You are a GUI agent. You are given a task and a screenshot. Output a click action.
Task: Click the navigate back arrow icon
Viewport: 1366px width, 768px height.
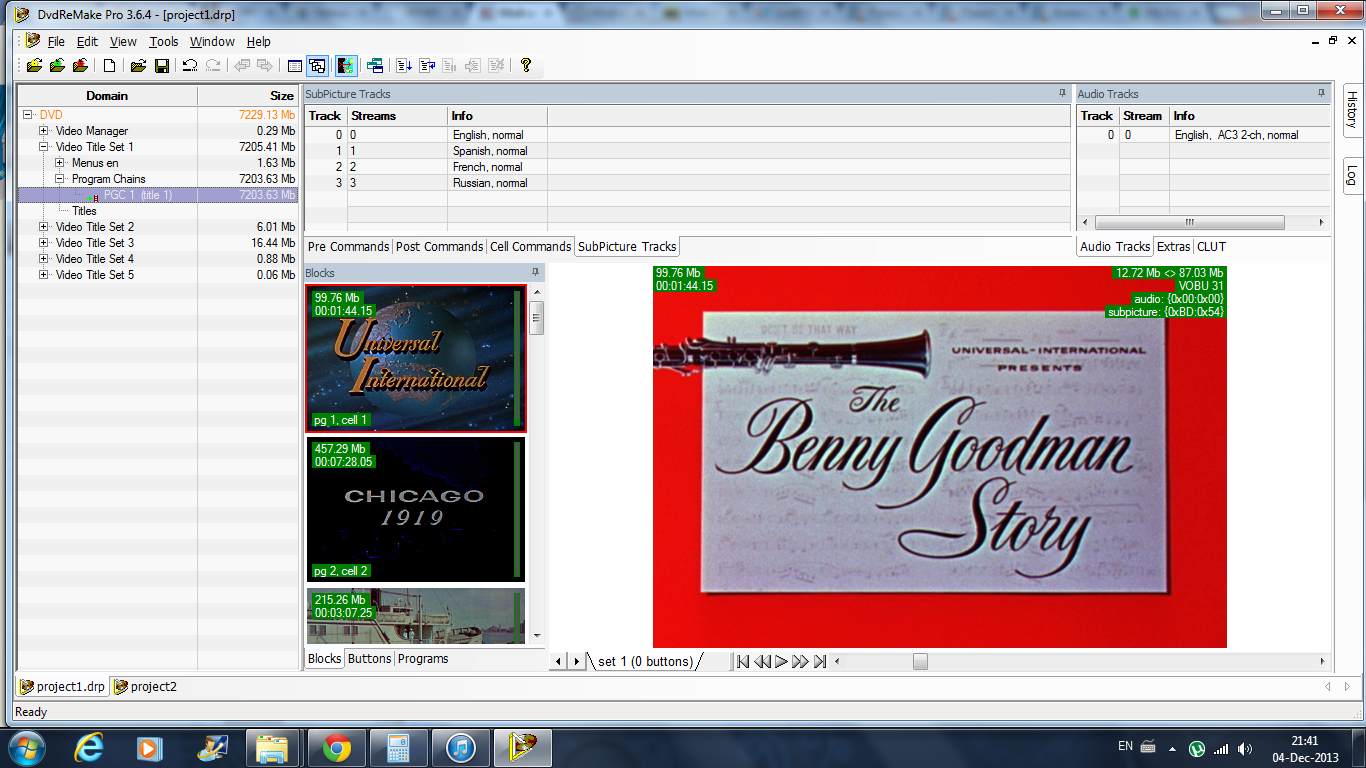242,66
